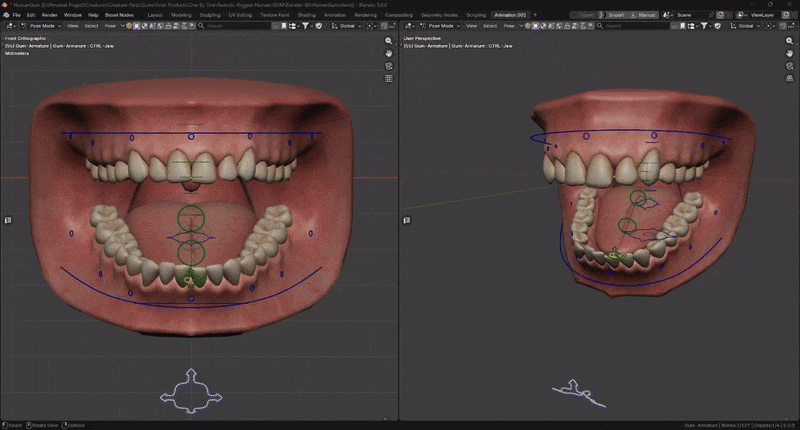800x430 pixels.
Task: Open the File menu
Action: pos(16,15)
